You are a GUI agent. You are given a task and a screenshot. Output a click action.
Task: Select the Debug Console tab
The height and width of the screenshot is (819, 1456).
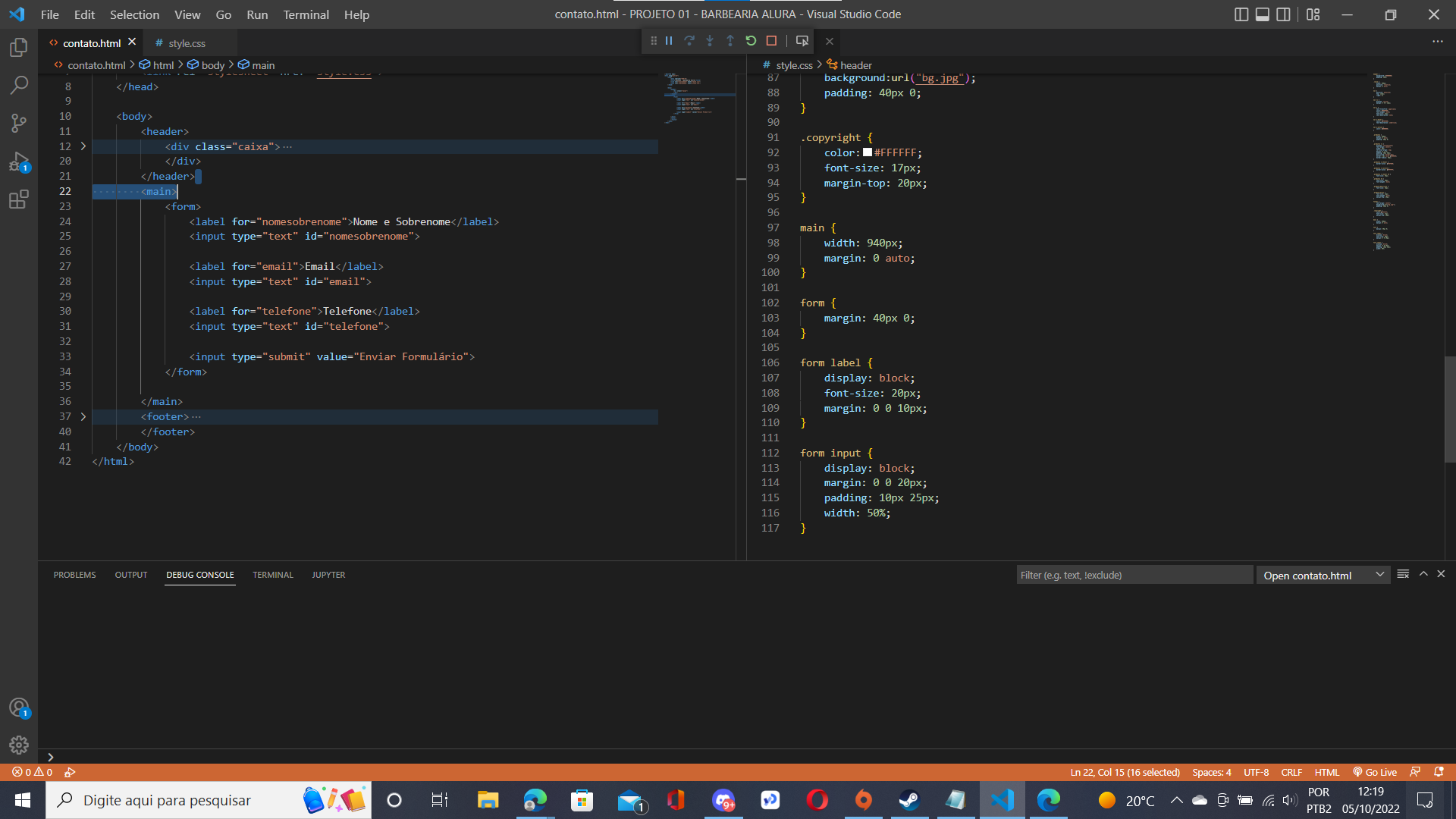[x=200, y=575]
